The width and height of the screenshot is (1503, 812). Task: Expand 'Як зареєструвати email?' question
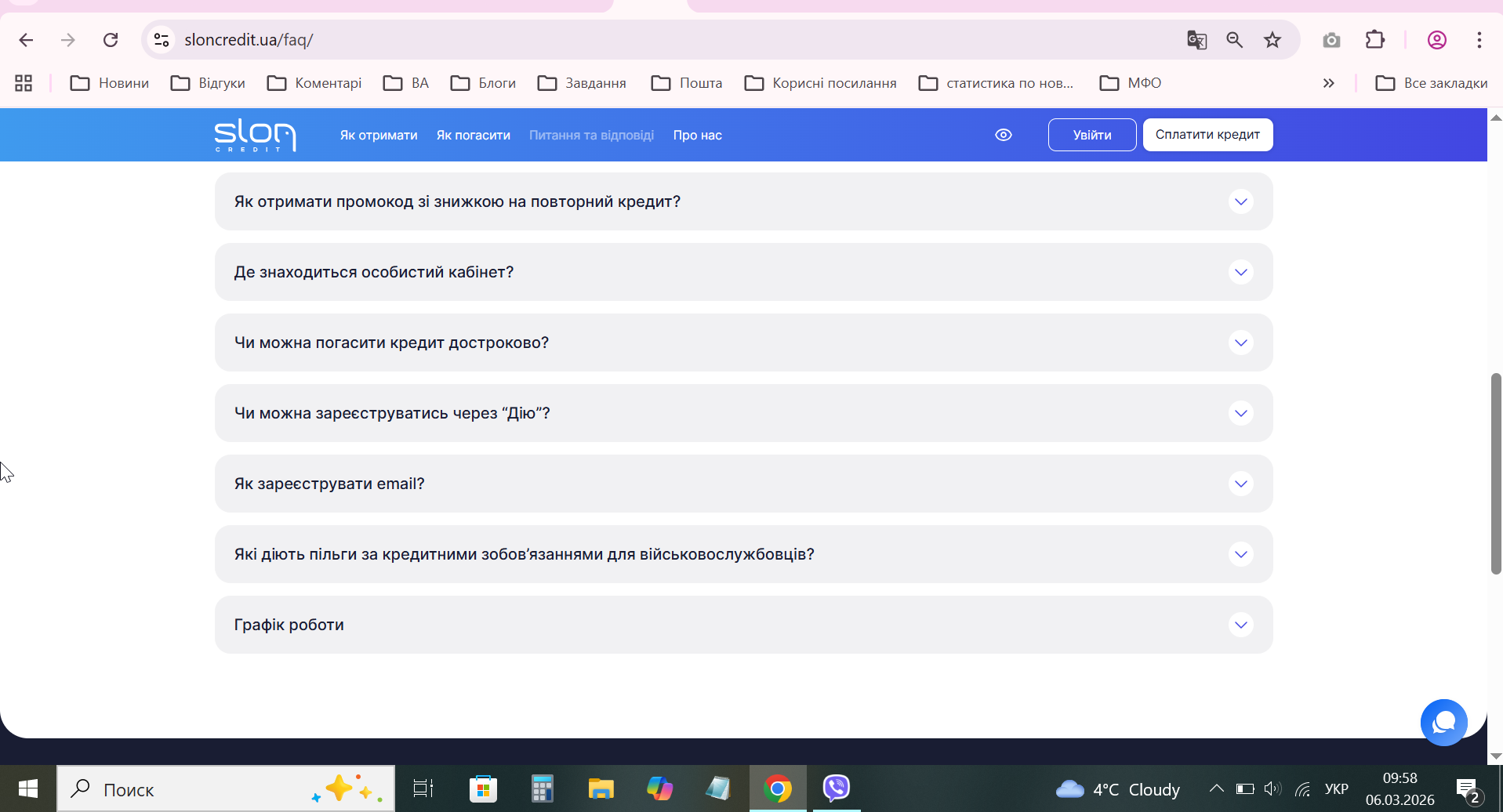coord(743,484)
